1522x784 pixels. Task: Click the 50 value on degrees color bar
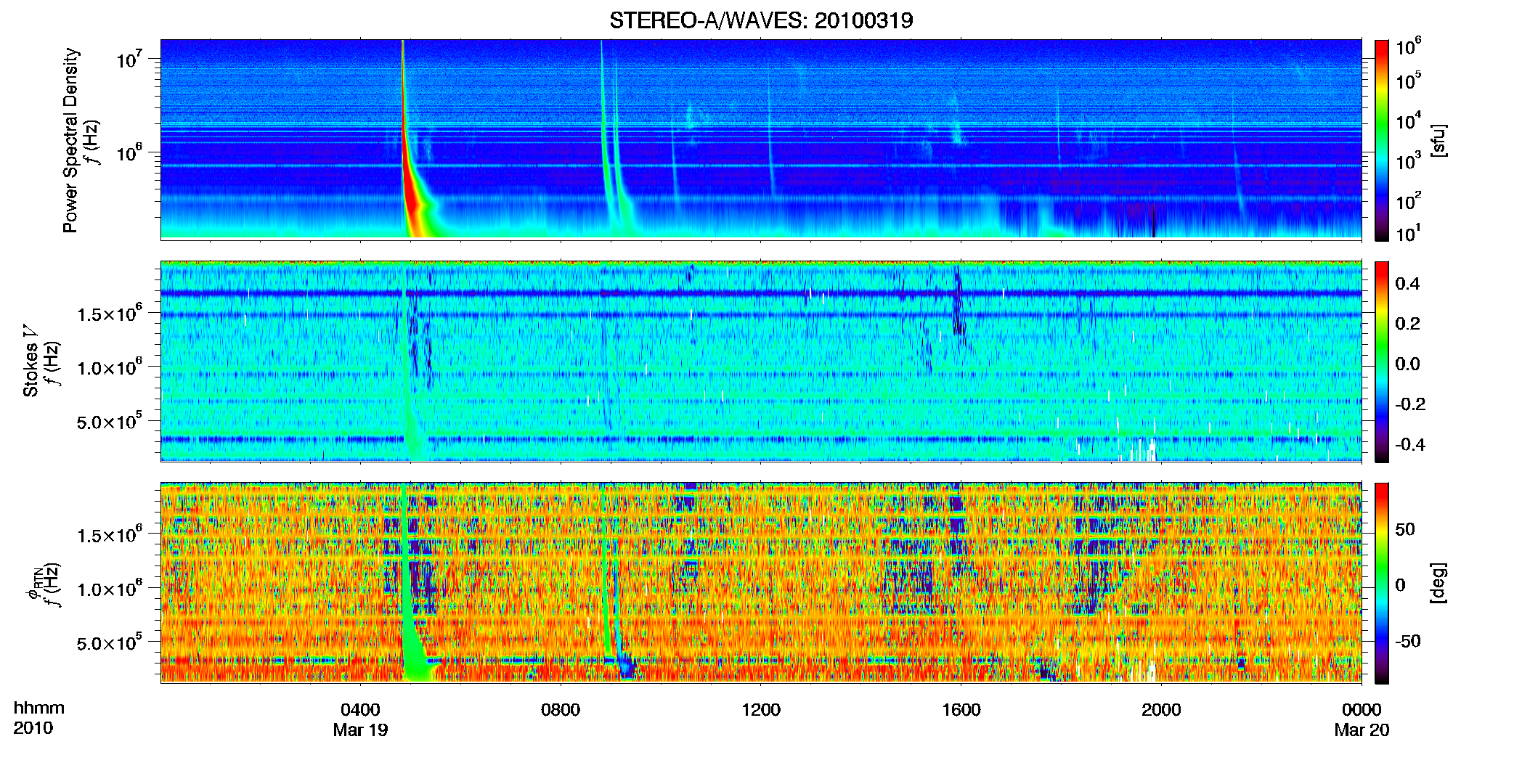(x=1405, y=529)
